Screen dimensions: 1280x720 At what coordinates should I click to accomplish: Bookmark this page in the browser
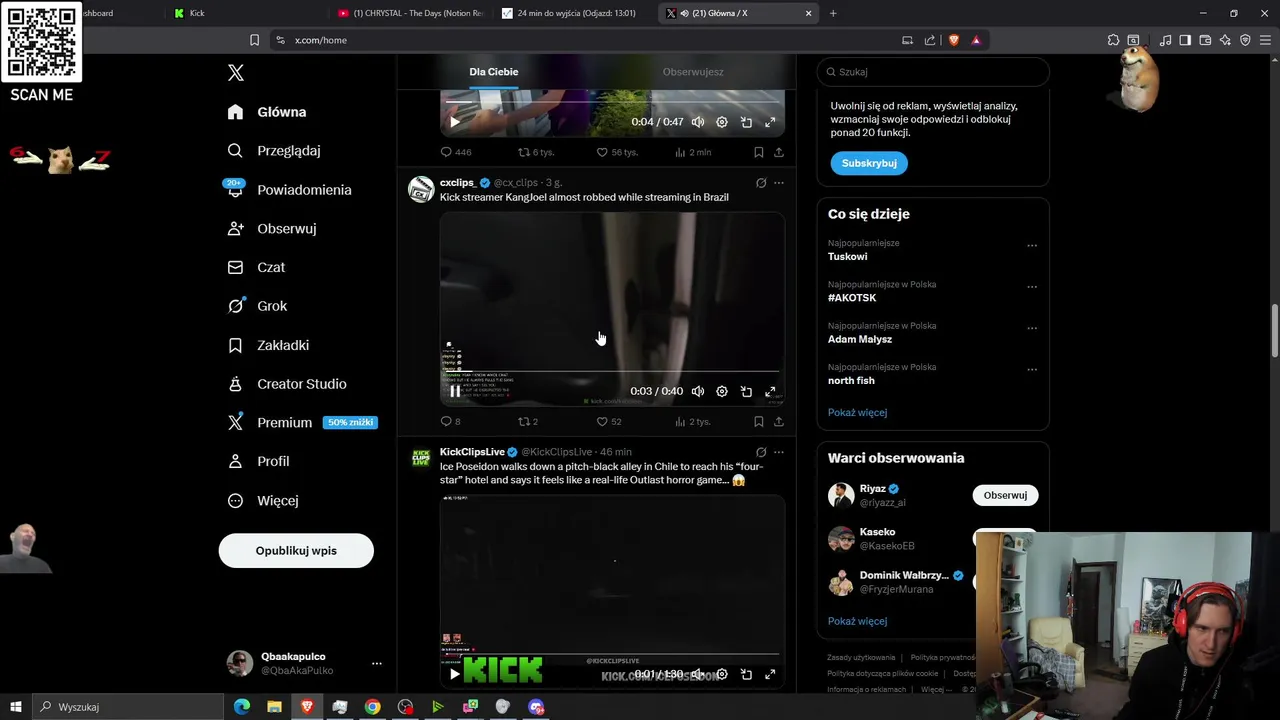254,40
